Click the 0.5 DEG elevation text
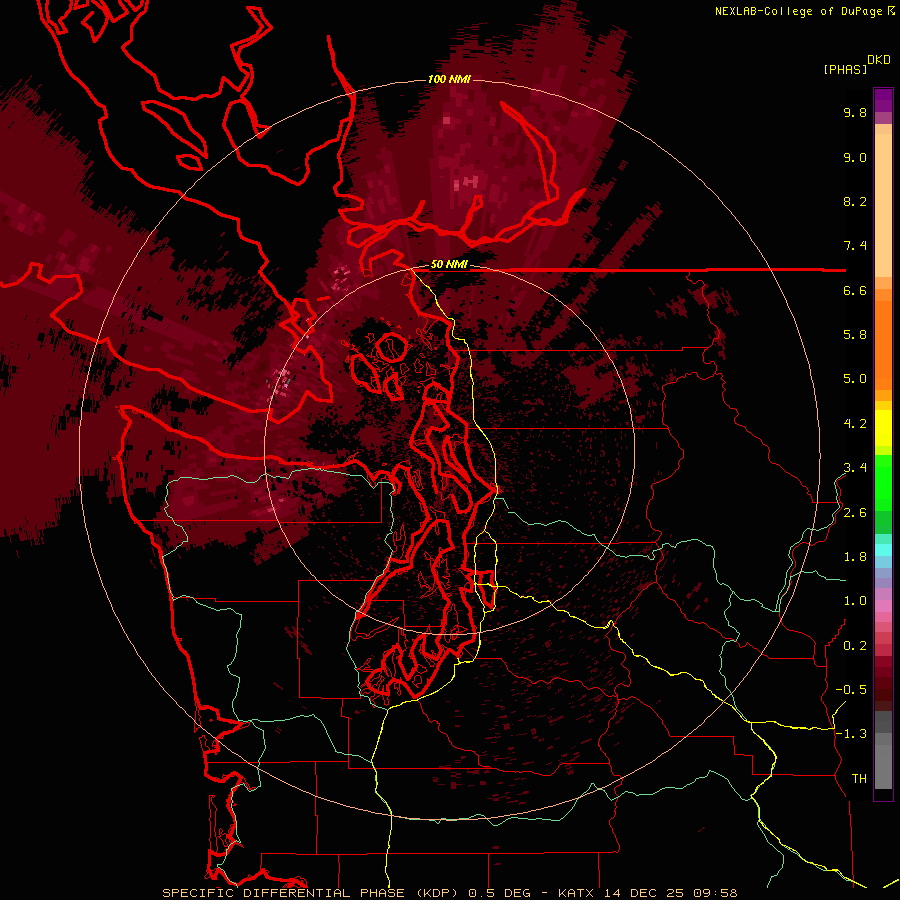 (499, 893)
